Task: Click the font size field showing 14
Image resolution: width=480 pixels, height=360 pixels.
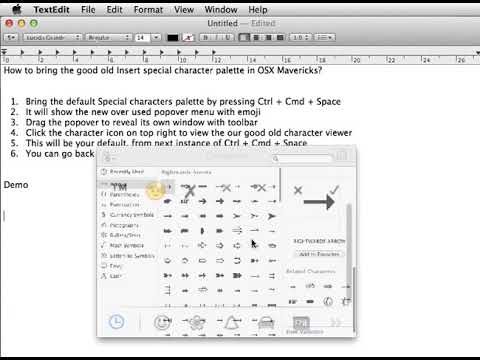Action: tap(142, 37)
